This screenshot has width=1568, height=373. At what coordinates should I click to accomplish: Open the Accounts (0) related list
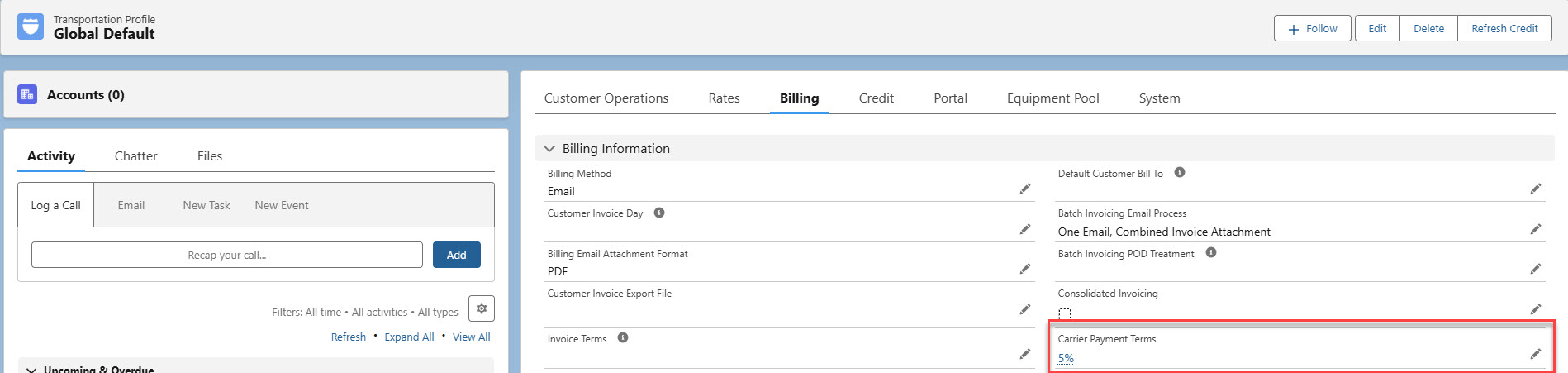86,94
